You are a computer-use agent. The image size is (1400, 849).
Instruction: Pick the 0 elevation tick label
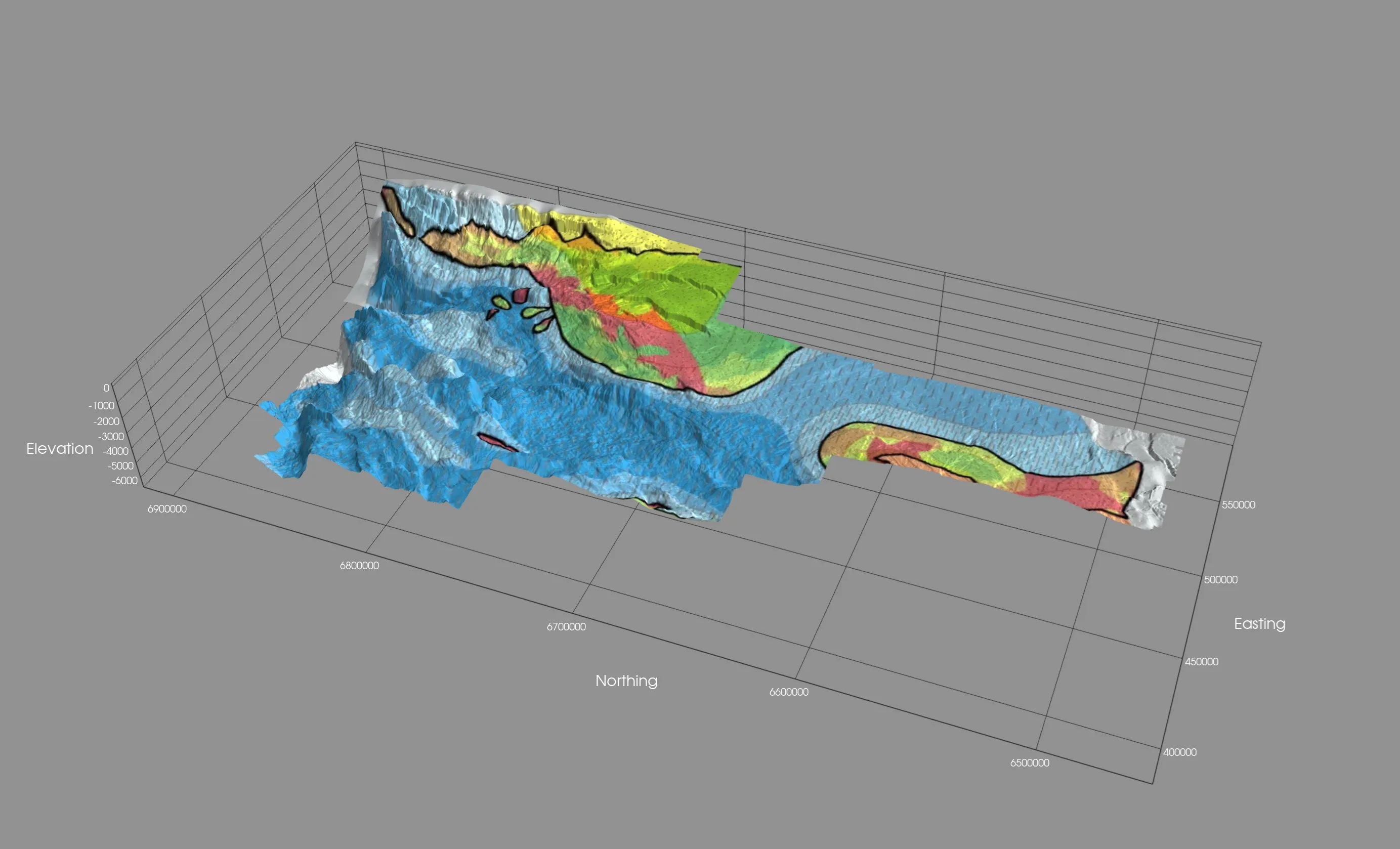pyautogui.click(x=106, y=388)
